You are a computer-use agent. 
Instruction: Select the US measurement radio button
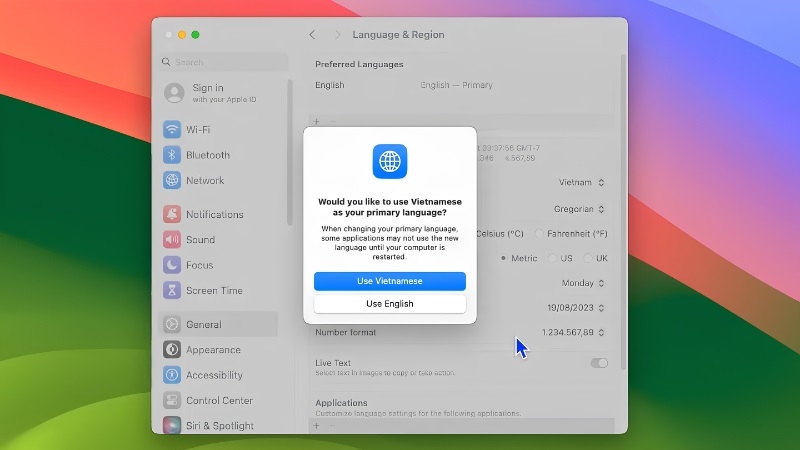pyautogui.click(x=552, y=258)
